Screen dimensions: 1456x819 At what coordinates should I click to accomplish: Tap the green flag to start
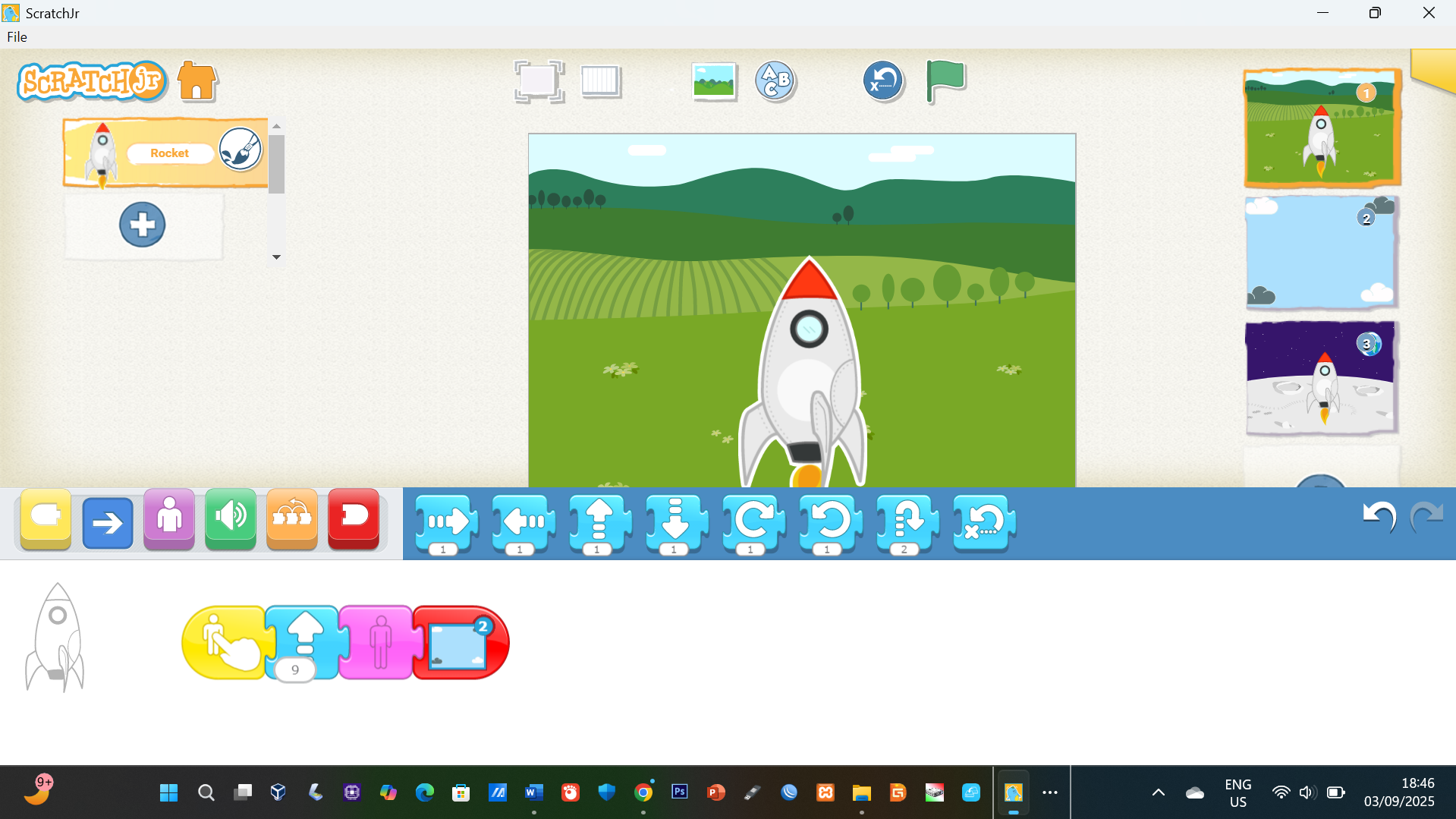[x=945, y=80]
